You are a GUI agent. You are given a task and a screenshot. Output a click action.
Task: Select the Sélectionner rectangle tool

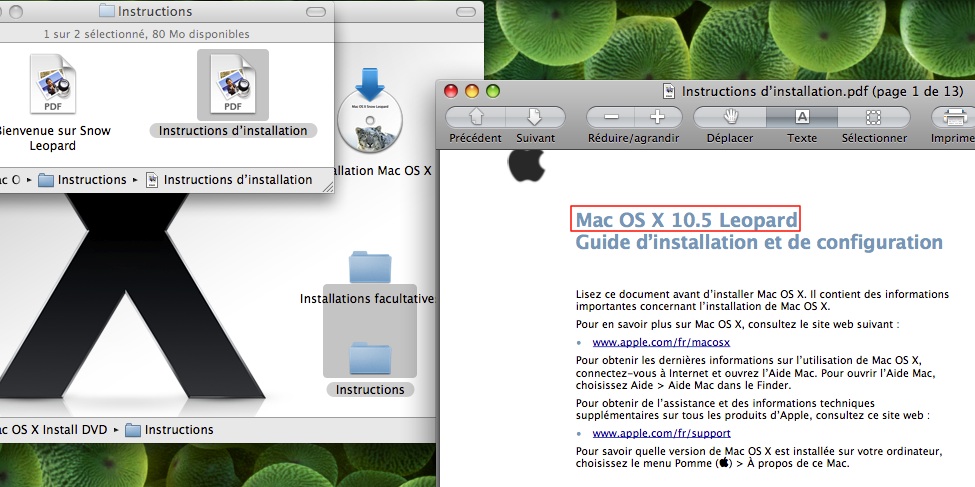(874, 117)
